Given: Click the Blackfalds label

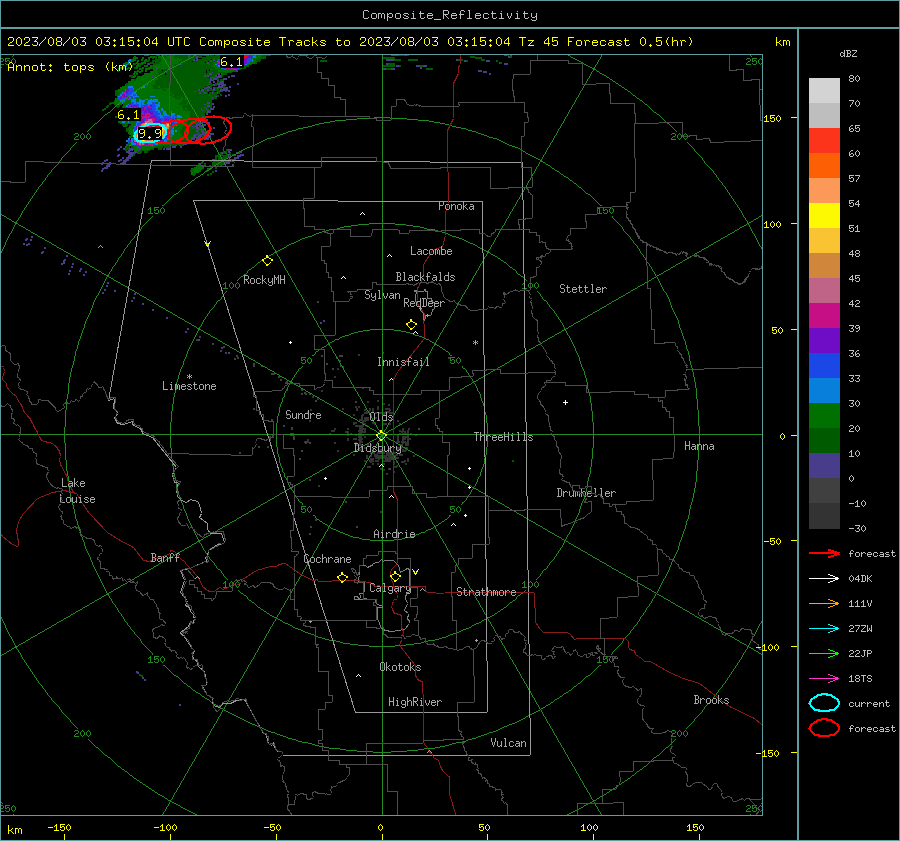Looking at the screenshot, I should pyautogui.click(x=425, y=277).
